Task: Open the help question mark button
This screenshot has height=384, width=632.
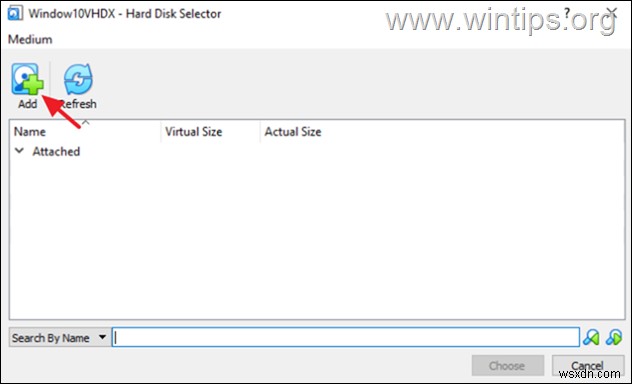Action: coord(568,13)
